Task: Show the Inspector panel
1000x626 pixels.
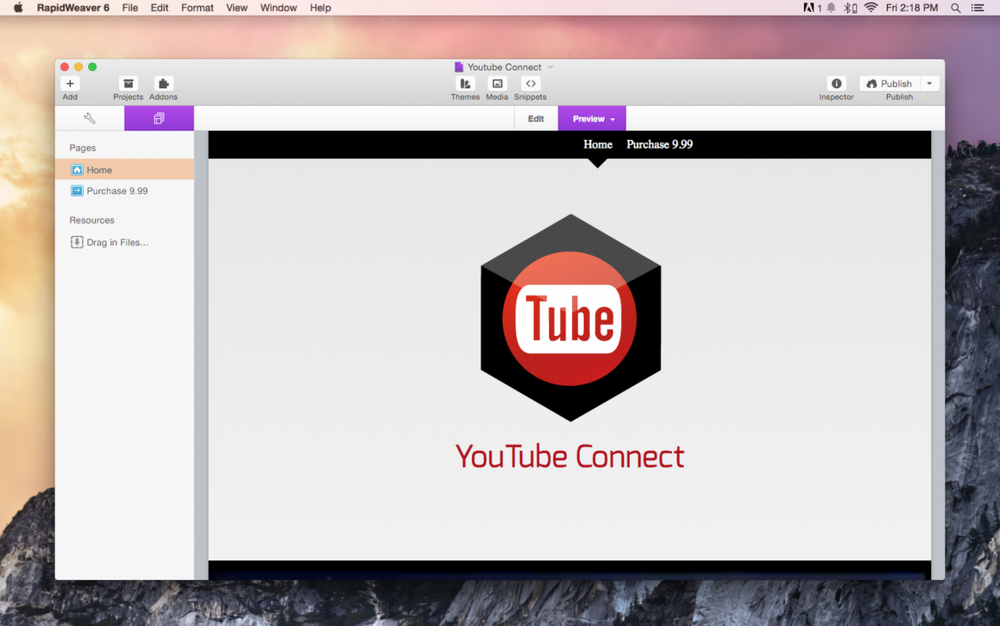Action: [x=836, y=84]
